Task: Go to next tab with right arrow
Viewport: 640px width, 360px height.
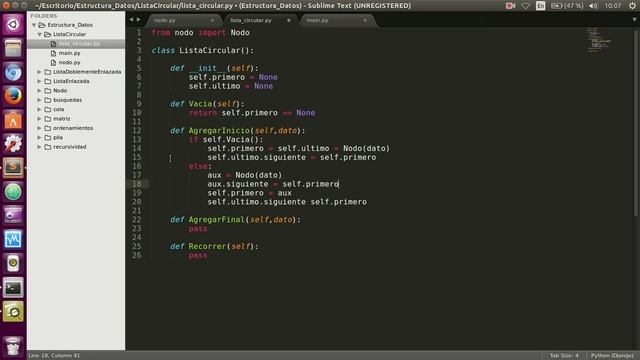Action: [139, 20]
